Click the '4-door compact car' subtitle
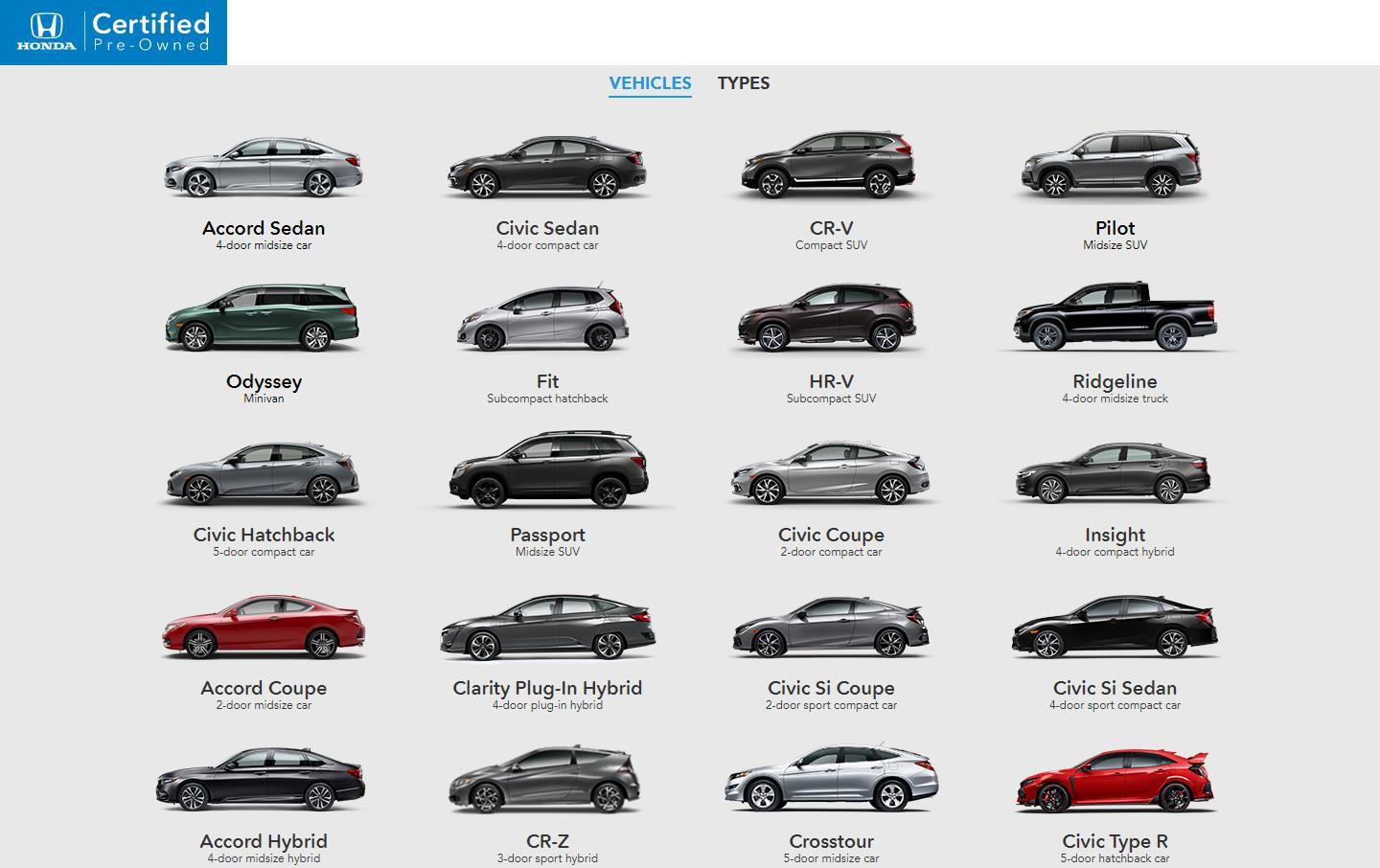Screen dimensions: 1380x868 click(x=547, y=245)
